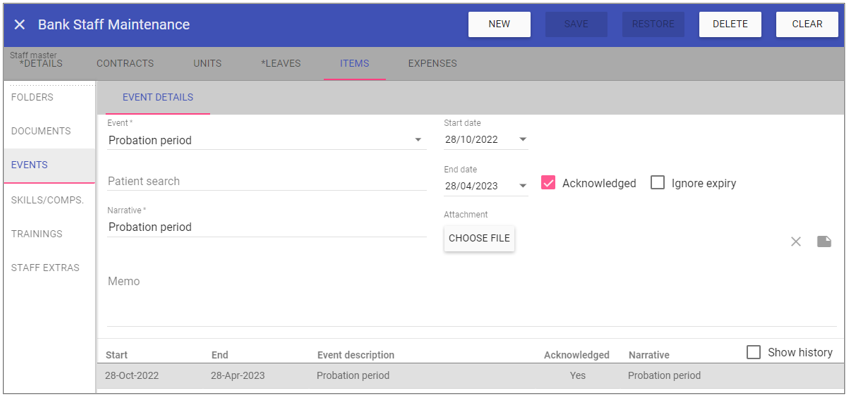Remove attachment using the X icon
This screenshot has height=398, width=849.
tap(795, 242)
